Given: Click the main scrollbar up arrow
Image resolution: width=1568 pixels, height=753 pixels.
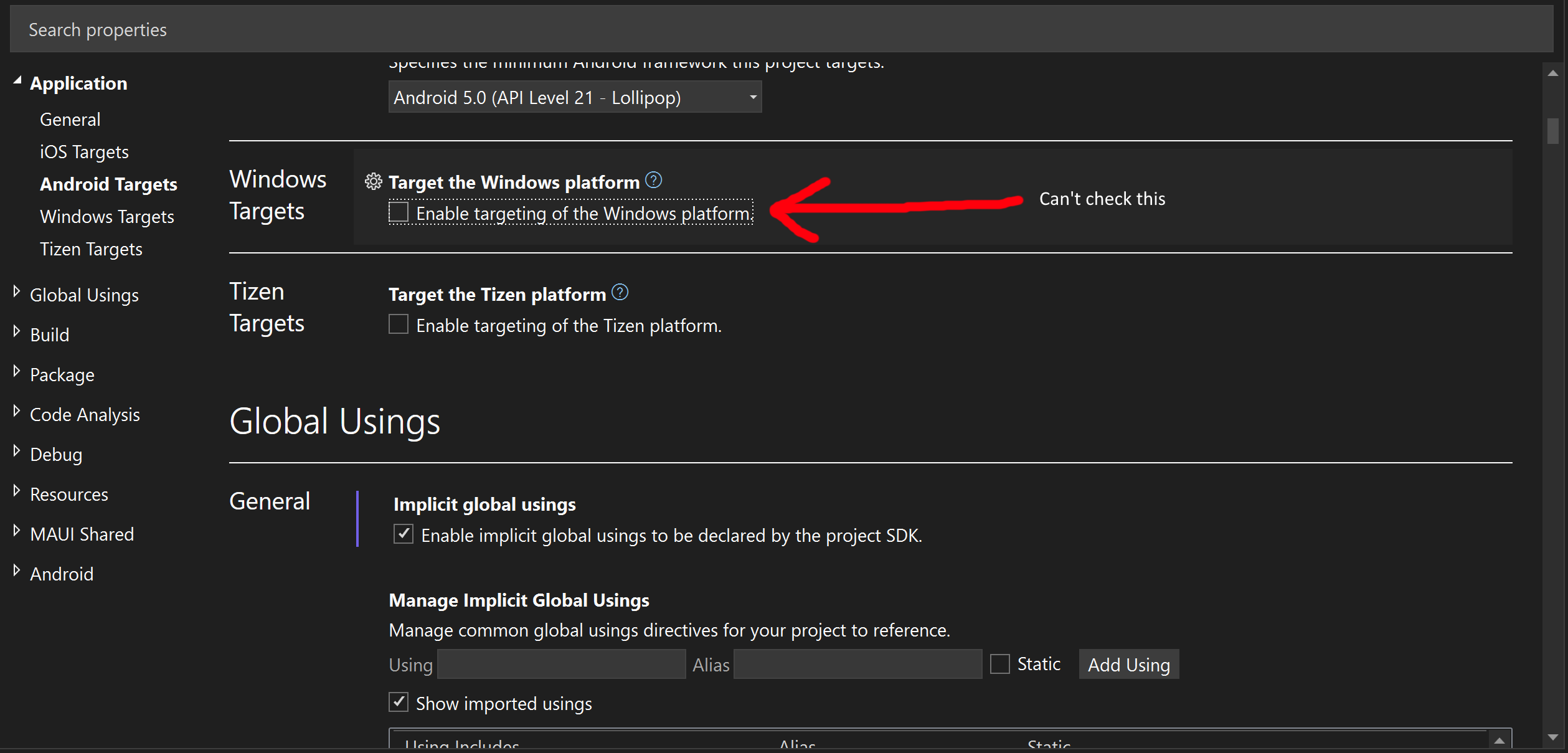Looking at the screenshot, I should click(1553, 73).
